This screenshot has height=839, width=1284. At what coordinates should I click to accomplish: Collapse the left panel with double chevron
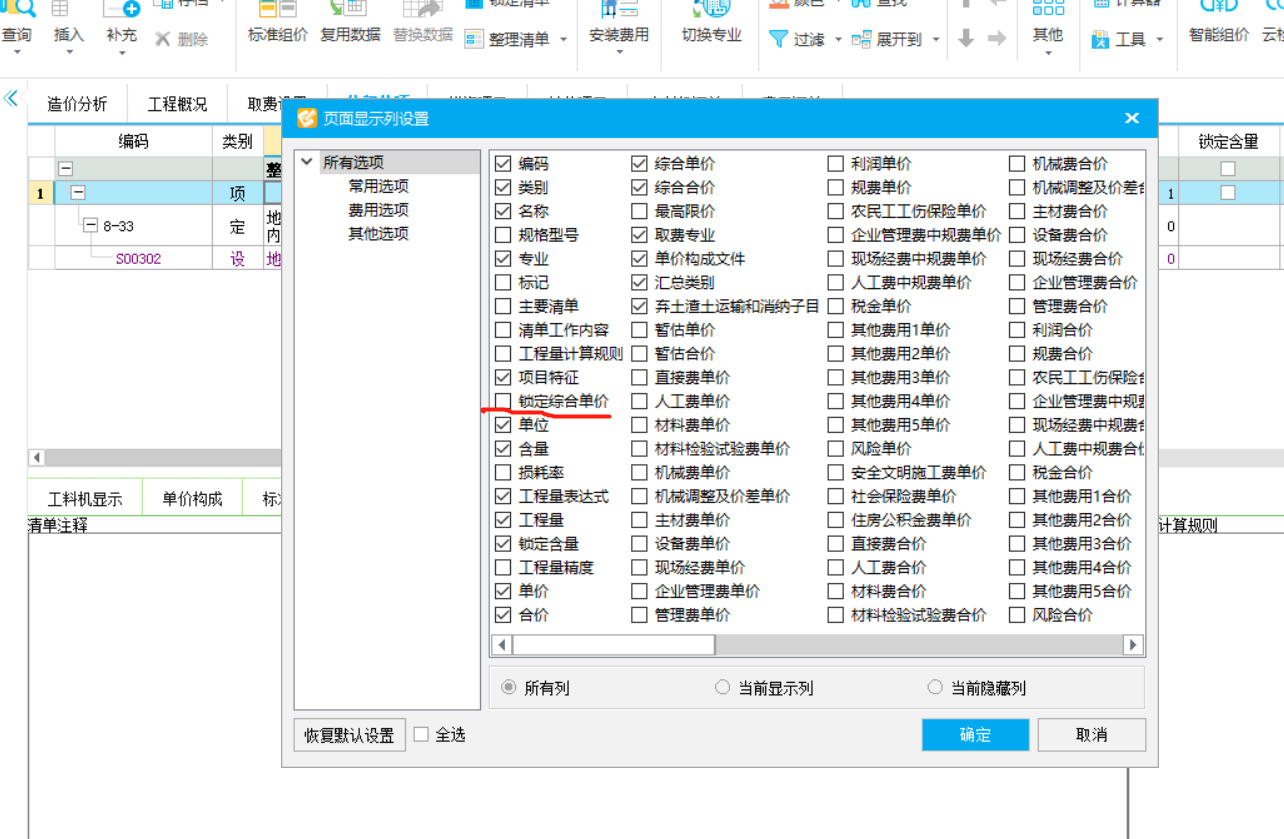[11, 98]
